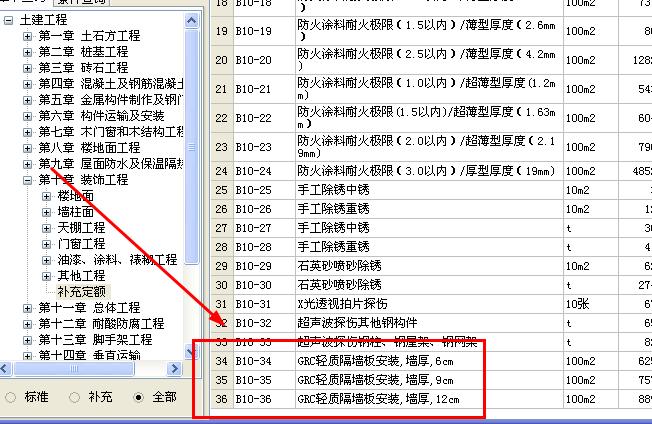Expand 第四章 混凝土及钢筋混凝土 node
Viewport: 652px width, 424px height.
(x=27, y=84)
